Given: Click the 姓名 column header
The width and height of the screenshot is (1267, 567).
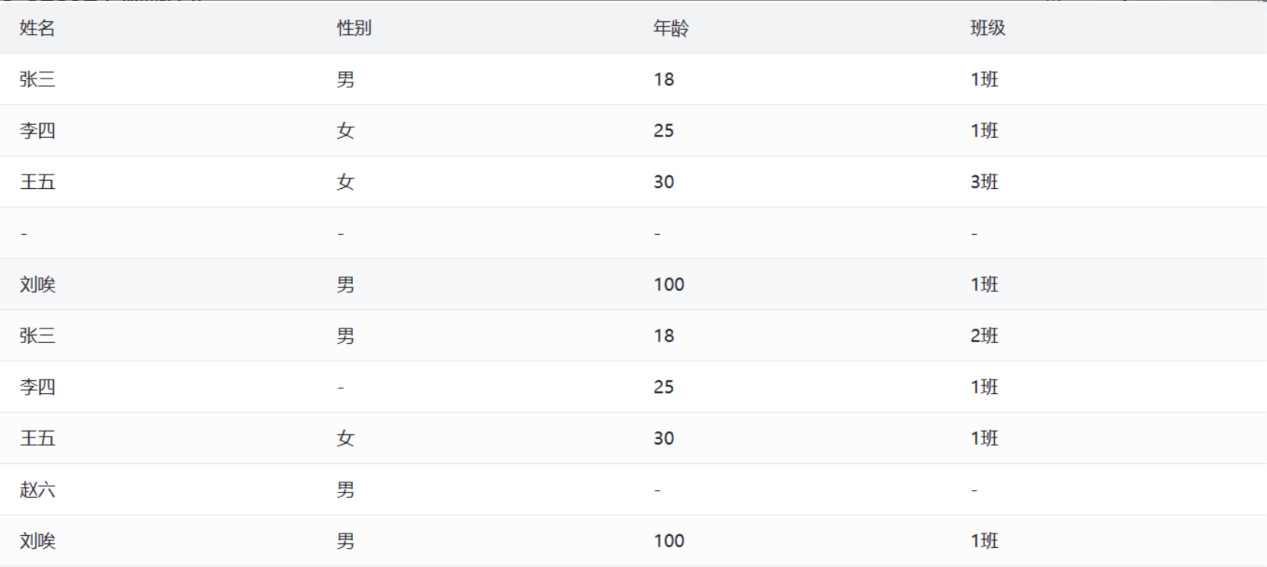Looking at the screenshot, I should click(x=37, y=28).
